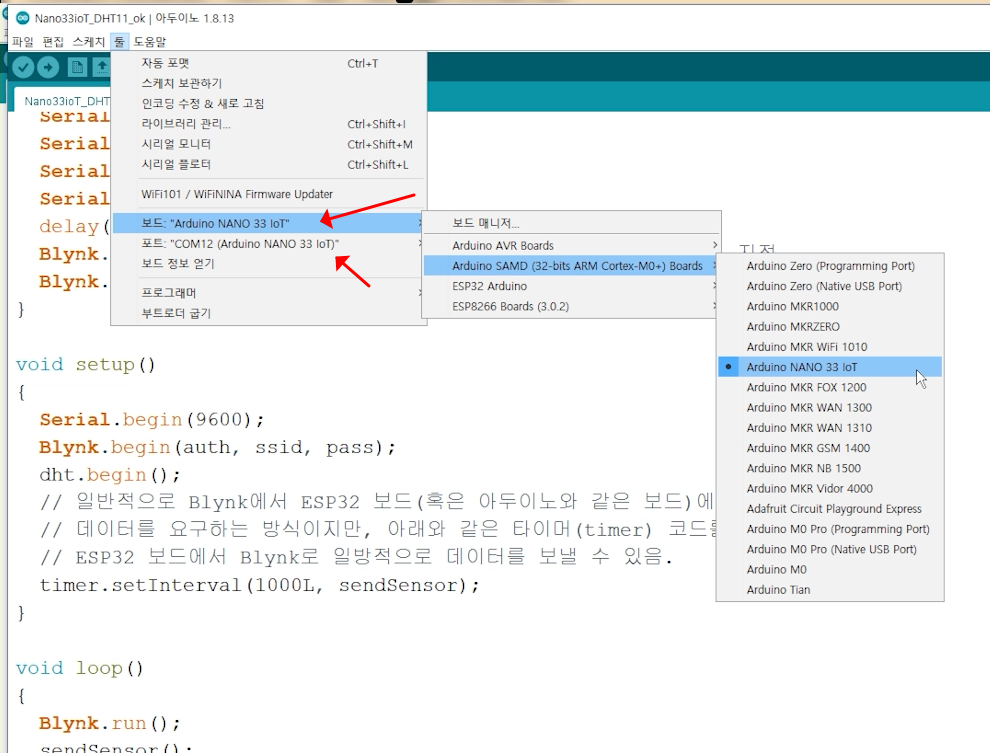Image resolution: width=990 pixels, height=753 pixels.
Task: Choose Arduino MKR Vidor 4000 board
Action: point(830,488)
